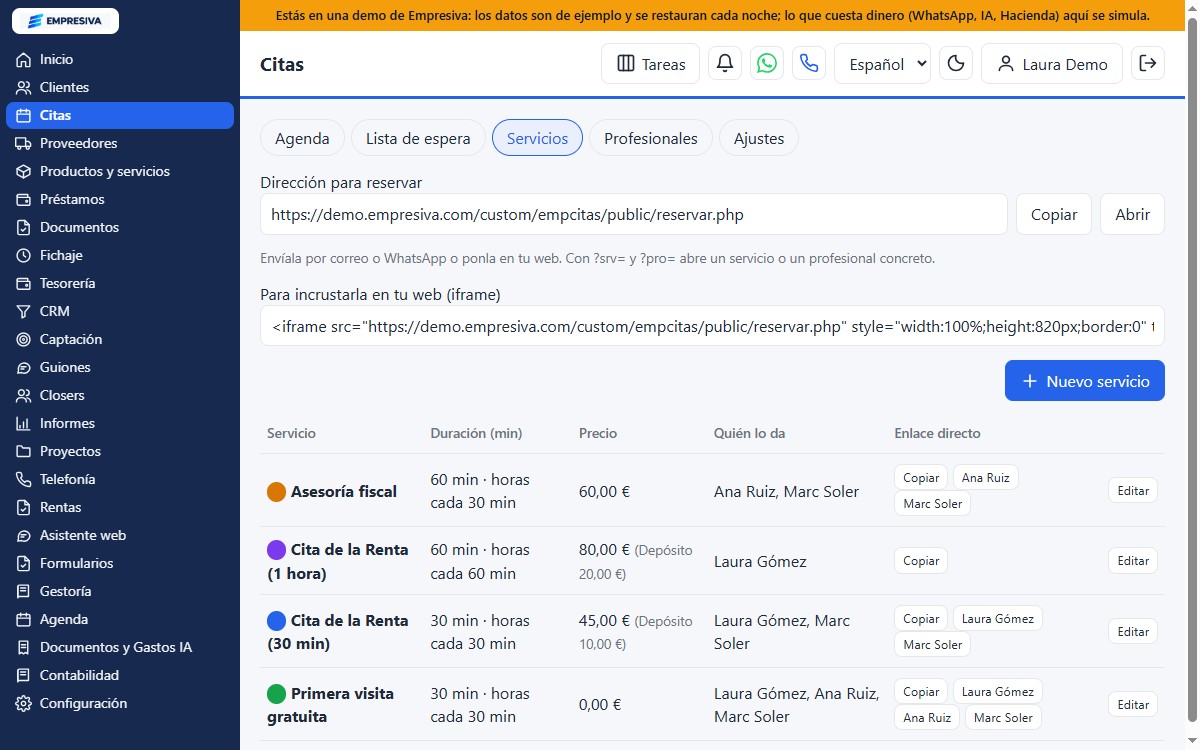Click the Clientes people icon

click(24, 88)
